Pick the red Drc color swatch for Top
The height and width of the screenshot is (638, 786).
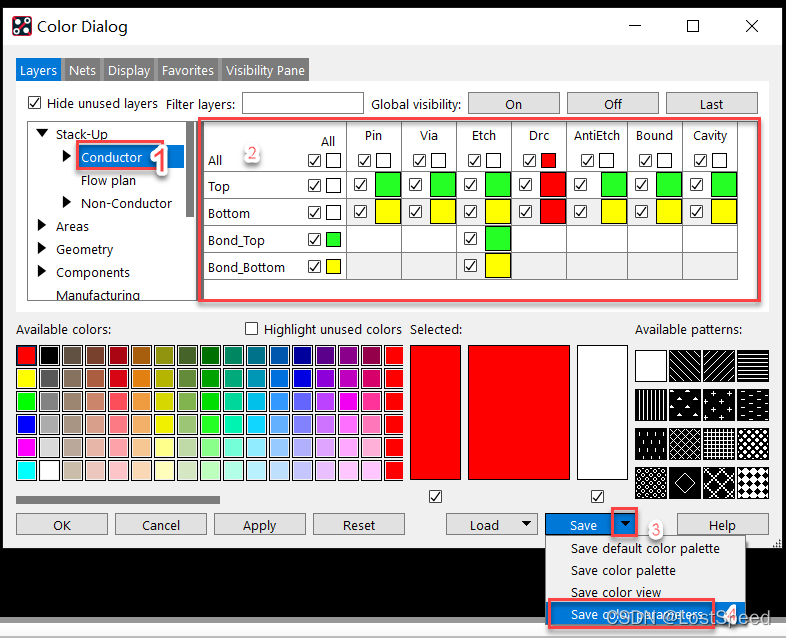[x=552, y=185]
